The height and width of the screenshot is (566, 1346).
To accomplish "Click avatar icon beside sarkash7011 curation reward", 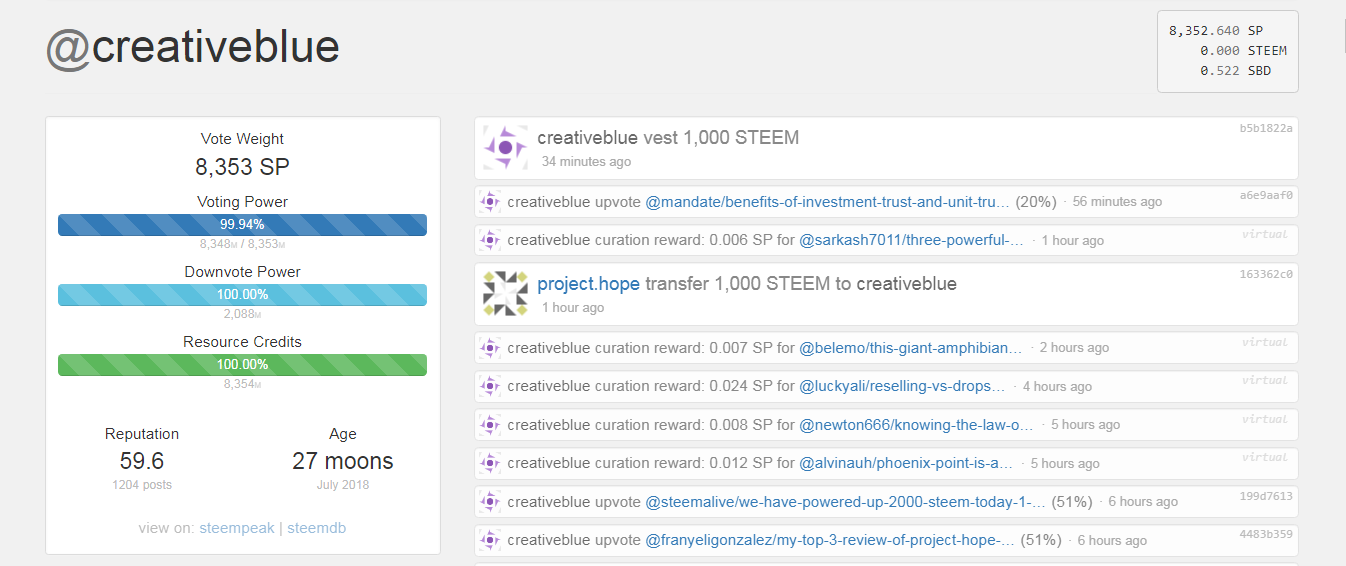I will click(x=490, y=241).
